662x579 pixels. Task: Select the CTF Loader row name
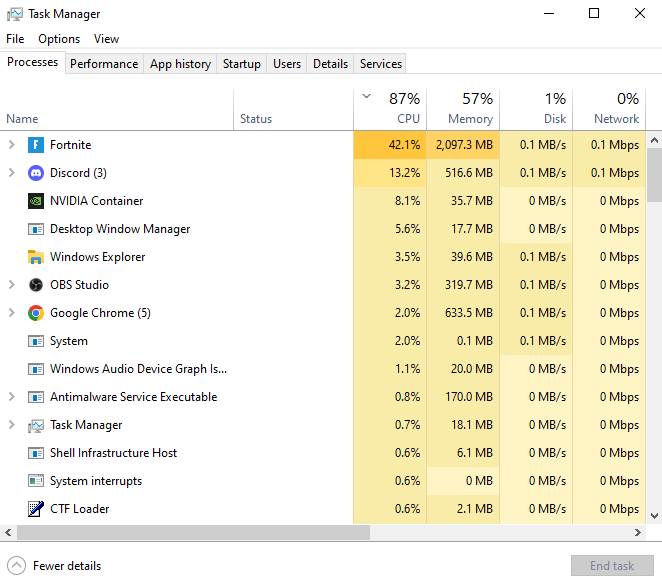click(x=79, y=509)
